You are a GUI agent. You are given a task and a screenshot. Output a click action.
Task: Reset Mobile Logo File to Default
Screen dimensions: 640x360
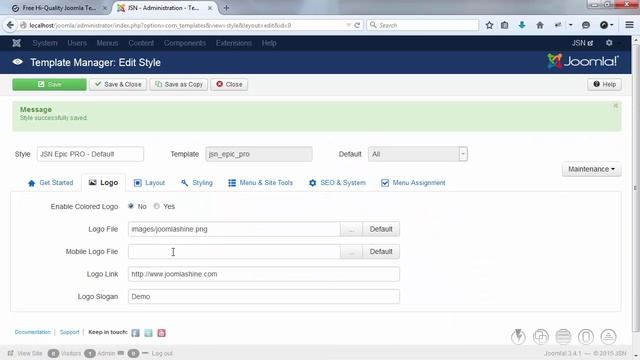[x=381, y=251]
